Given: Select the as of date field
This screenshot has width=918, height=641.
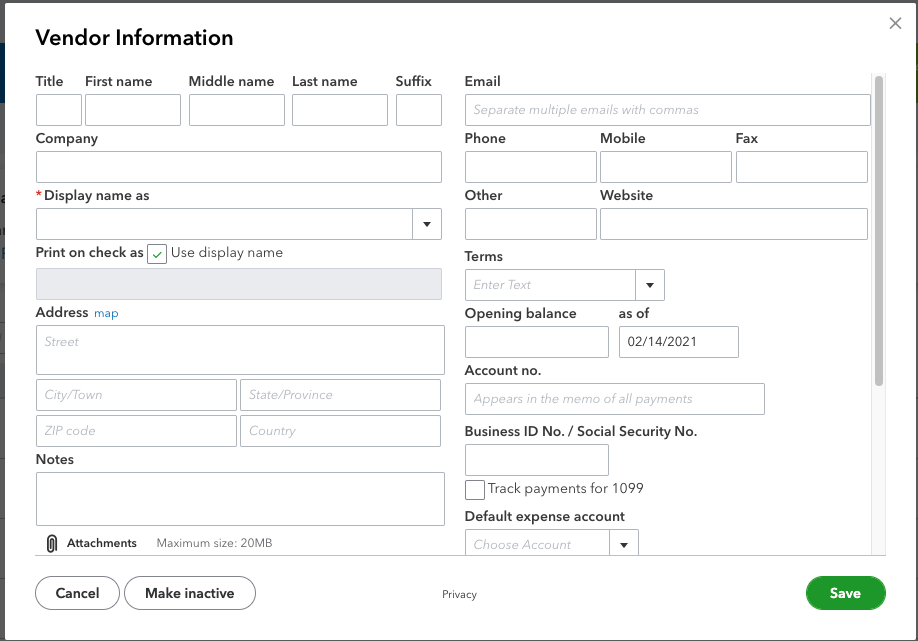Looking at the screenshot, I should pos(679,342).
